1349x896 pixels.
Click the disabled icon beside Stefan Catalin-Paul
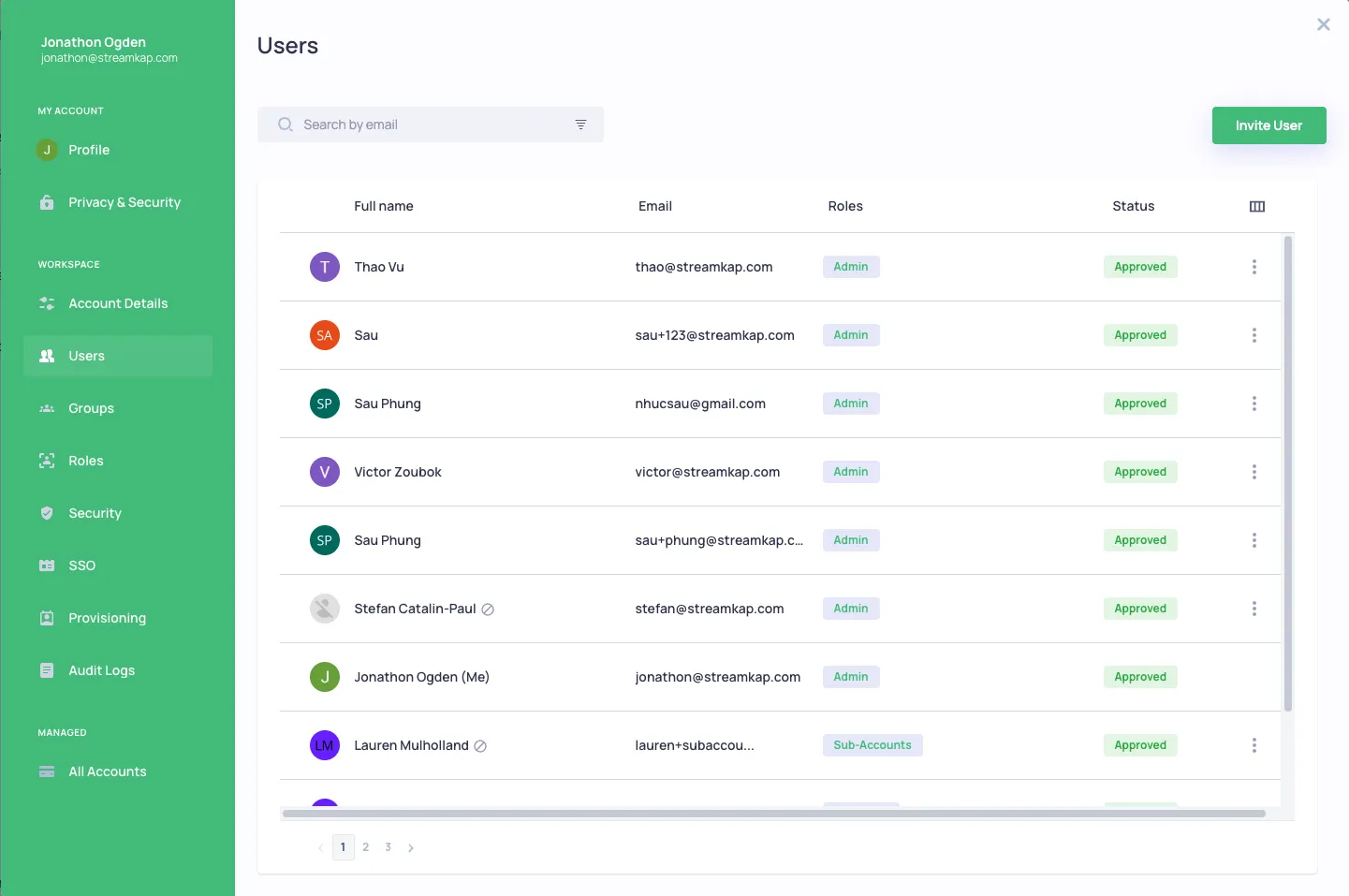tap(488, 610)
